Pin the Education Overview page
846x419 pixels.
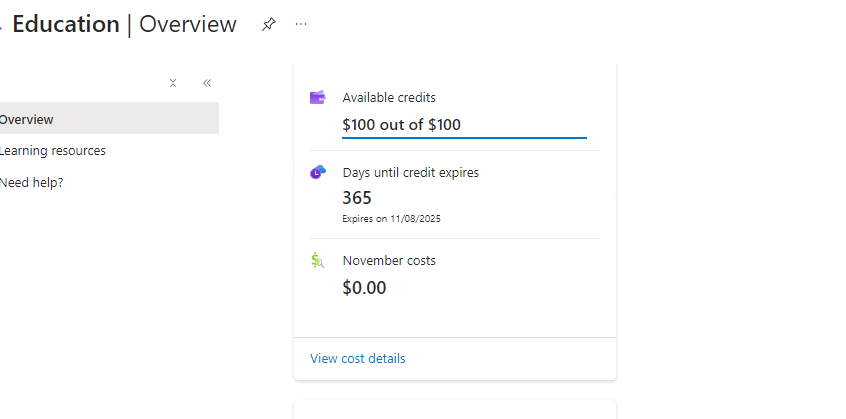click(269, 24)
